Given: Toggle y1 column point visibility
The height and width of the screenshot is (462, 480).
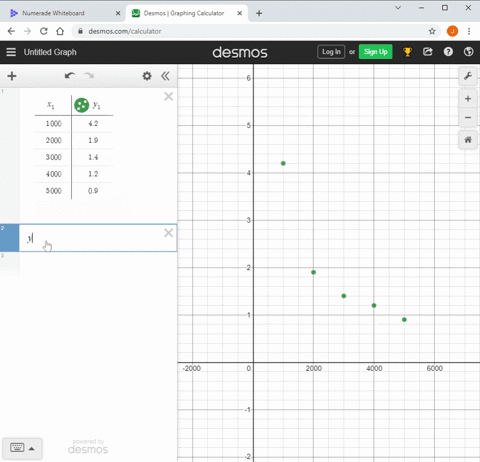Looking at the screenshot, I should [x=81, y=105].
